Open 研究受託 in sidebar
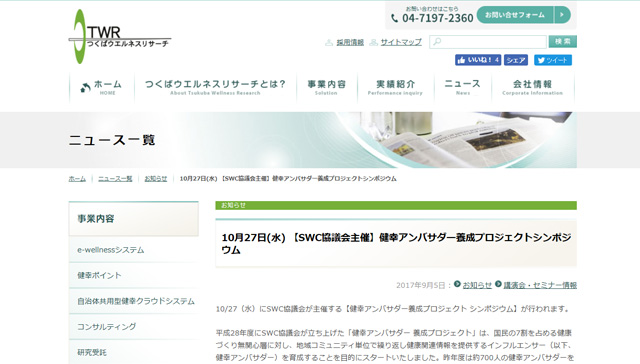The image size is (640, 364). click(133, 352)
